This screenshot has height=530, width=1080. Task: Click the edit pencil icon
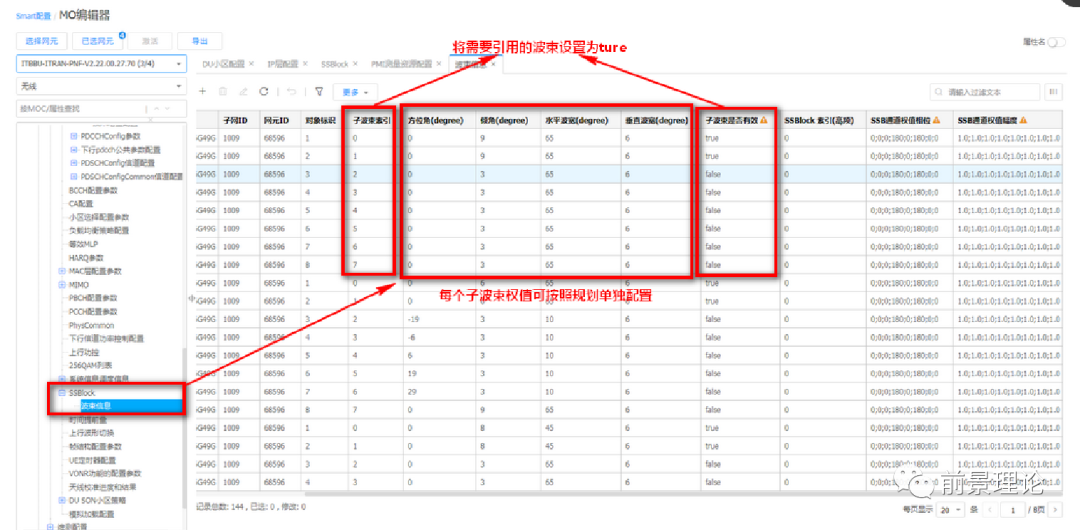point(243,91)
